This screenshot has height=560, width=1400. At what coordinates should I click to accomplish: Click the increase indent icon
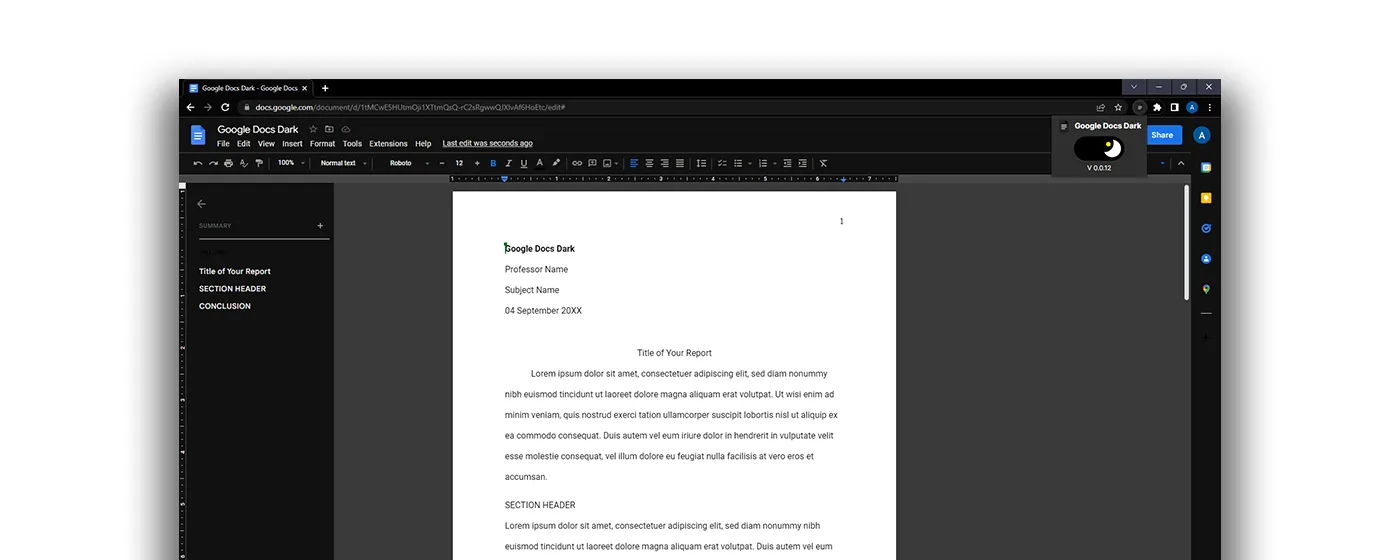pyautogui.click(x=802, y=163)
